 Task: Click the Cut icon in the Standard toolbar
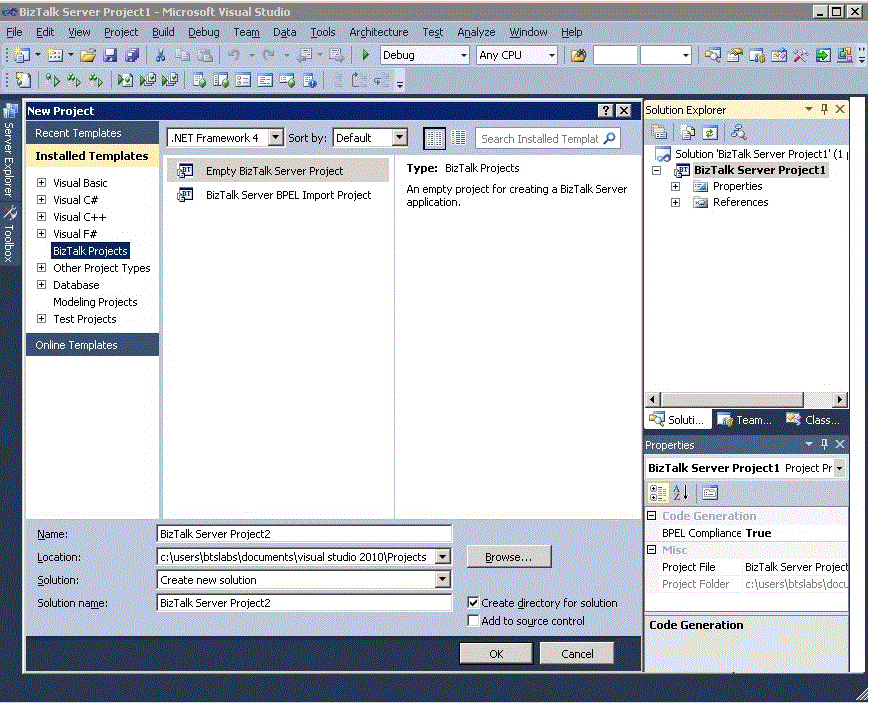159,56
